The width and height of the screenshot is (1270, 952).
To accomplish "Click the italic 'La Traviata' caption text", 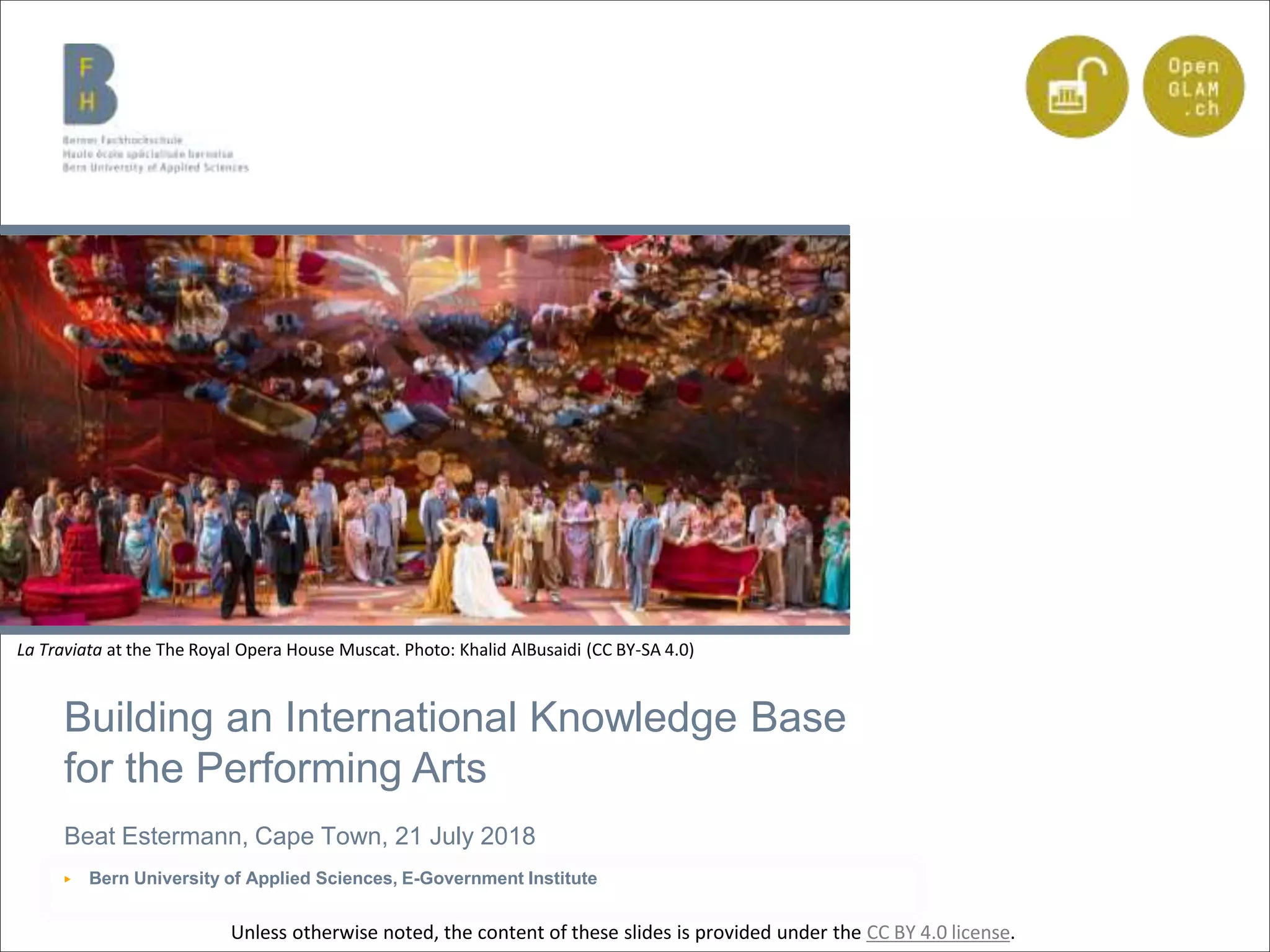I will [x=60, y=650].
